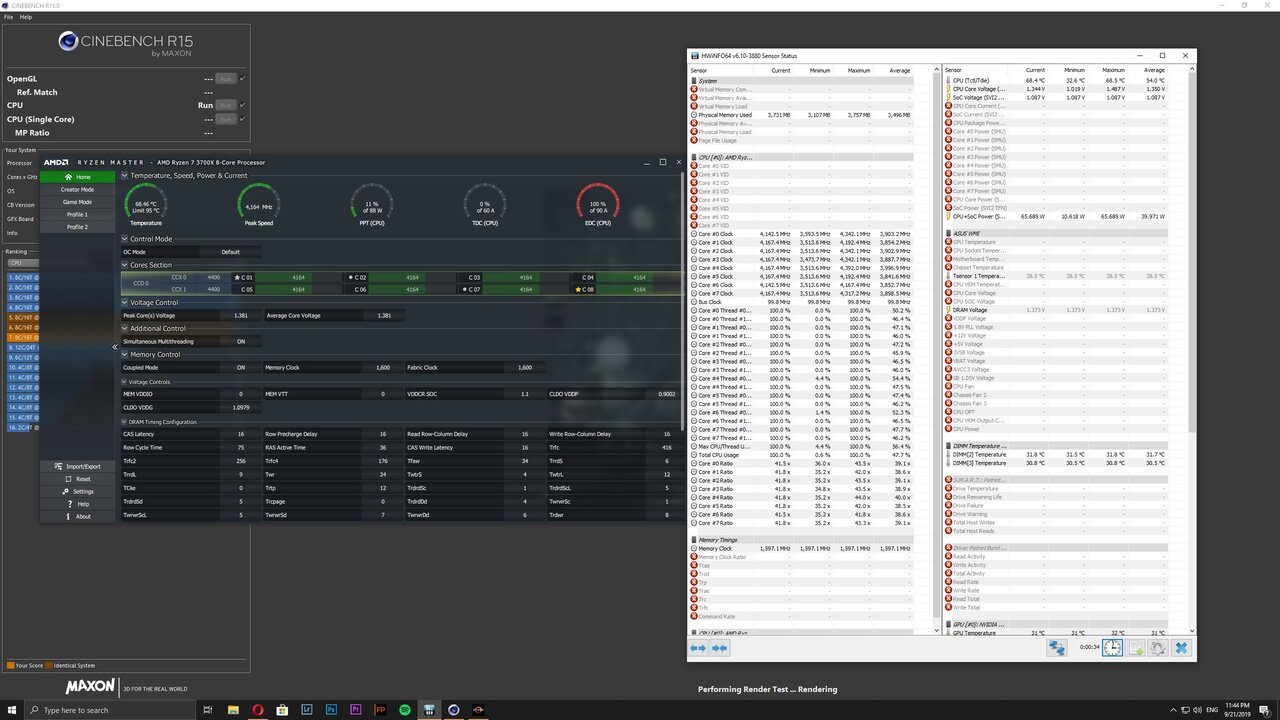The height and width of the screenshot is (720, 1280).
Task: Click HWiNFO logging sheet icon
Action: coord(1136,648)
